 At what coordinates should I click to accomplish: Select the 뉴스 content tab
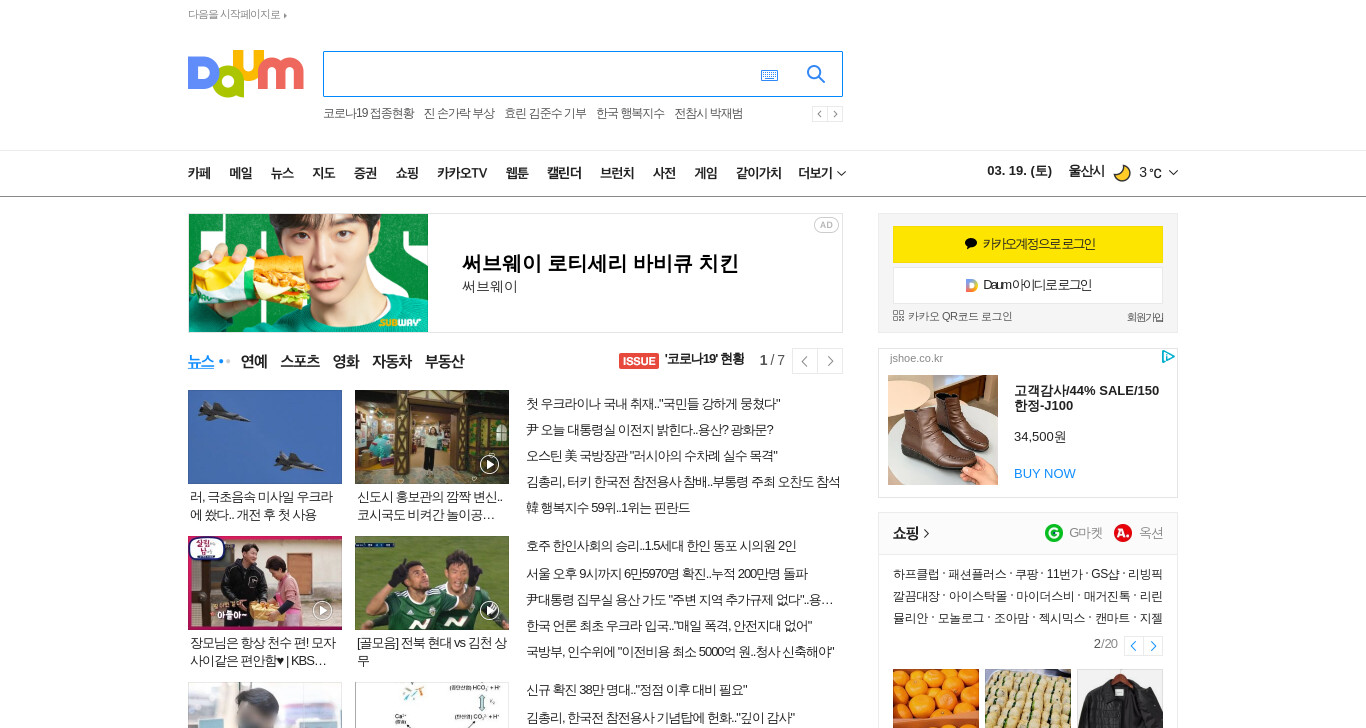(201, 361)
